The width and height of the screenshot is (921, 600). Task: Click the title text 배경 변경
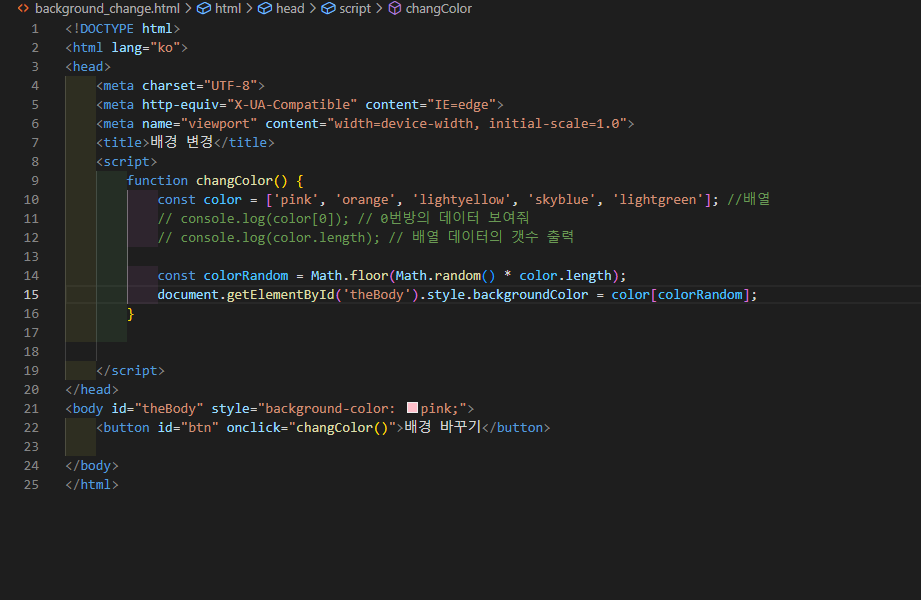(181, 142)
